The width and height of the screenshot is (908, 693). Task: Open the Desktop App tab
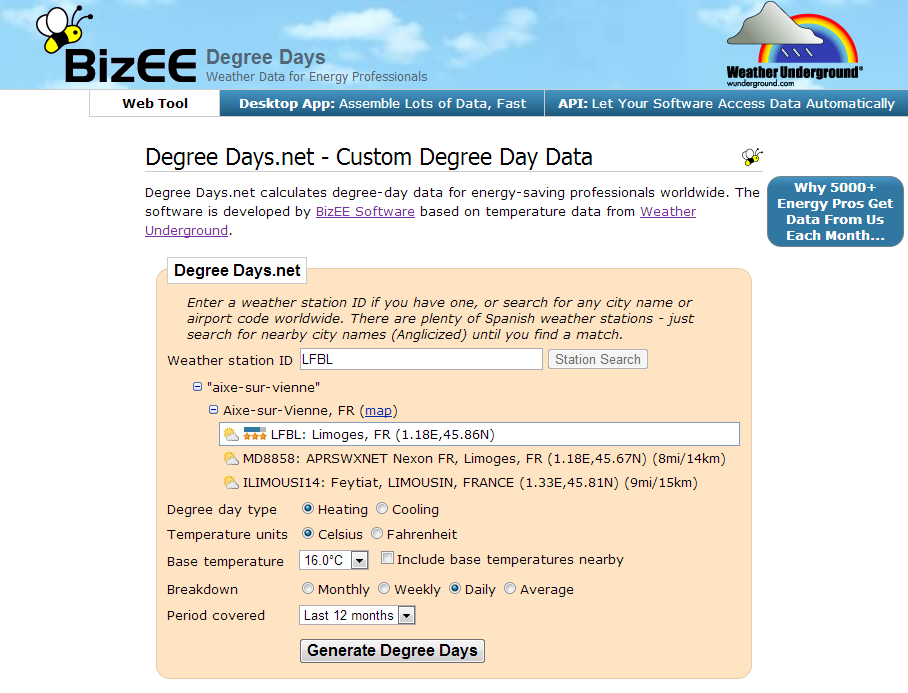click(382, 104)
